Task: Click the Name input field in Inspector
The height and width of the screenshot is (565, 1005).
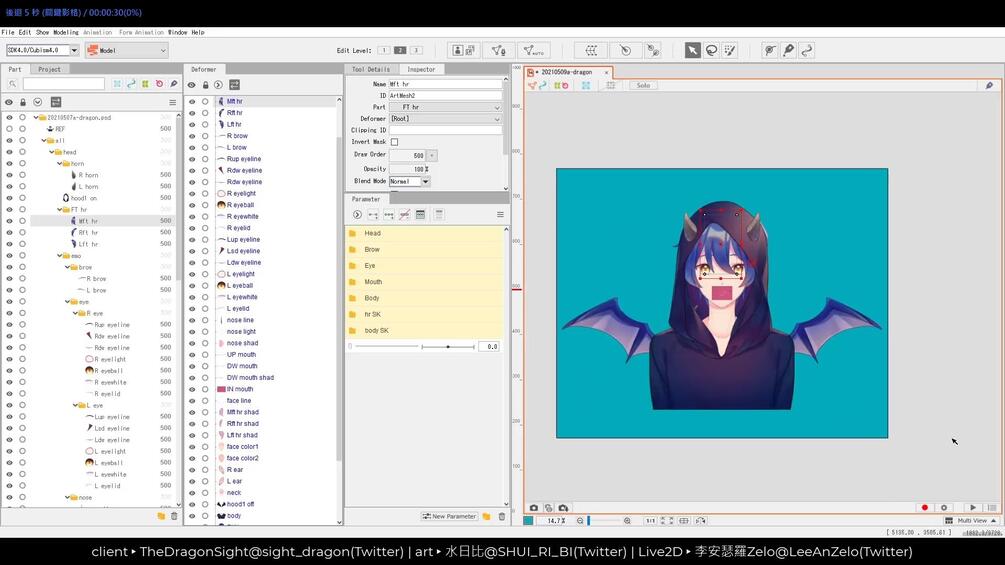Action: tap(445, 84)
